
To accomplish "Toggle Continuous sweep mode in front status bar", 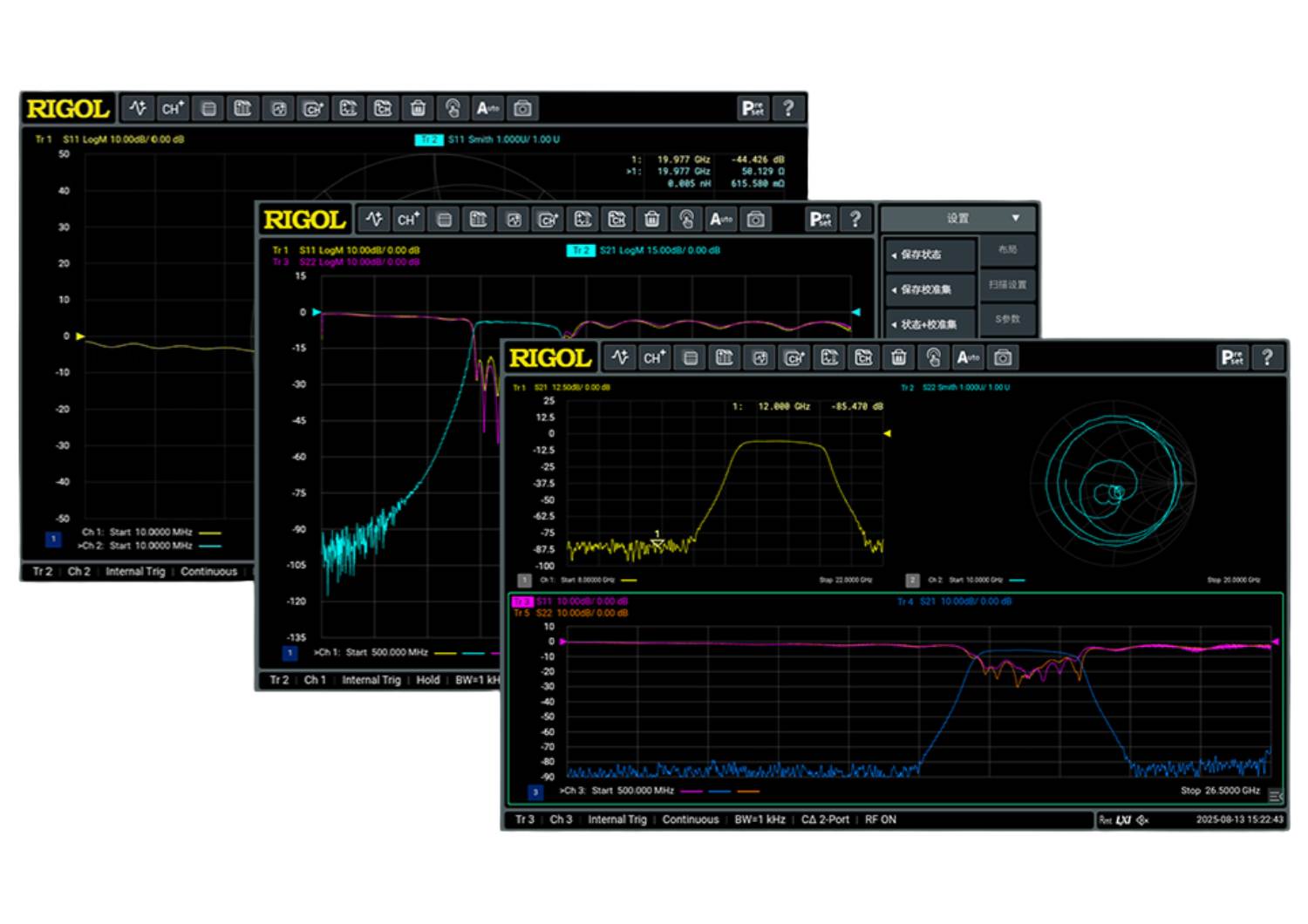I will tap(690, 819).
